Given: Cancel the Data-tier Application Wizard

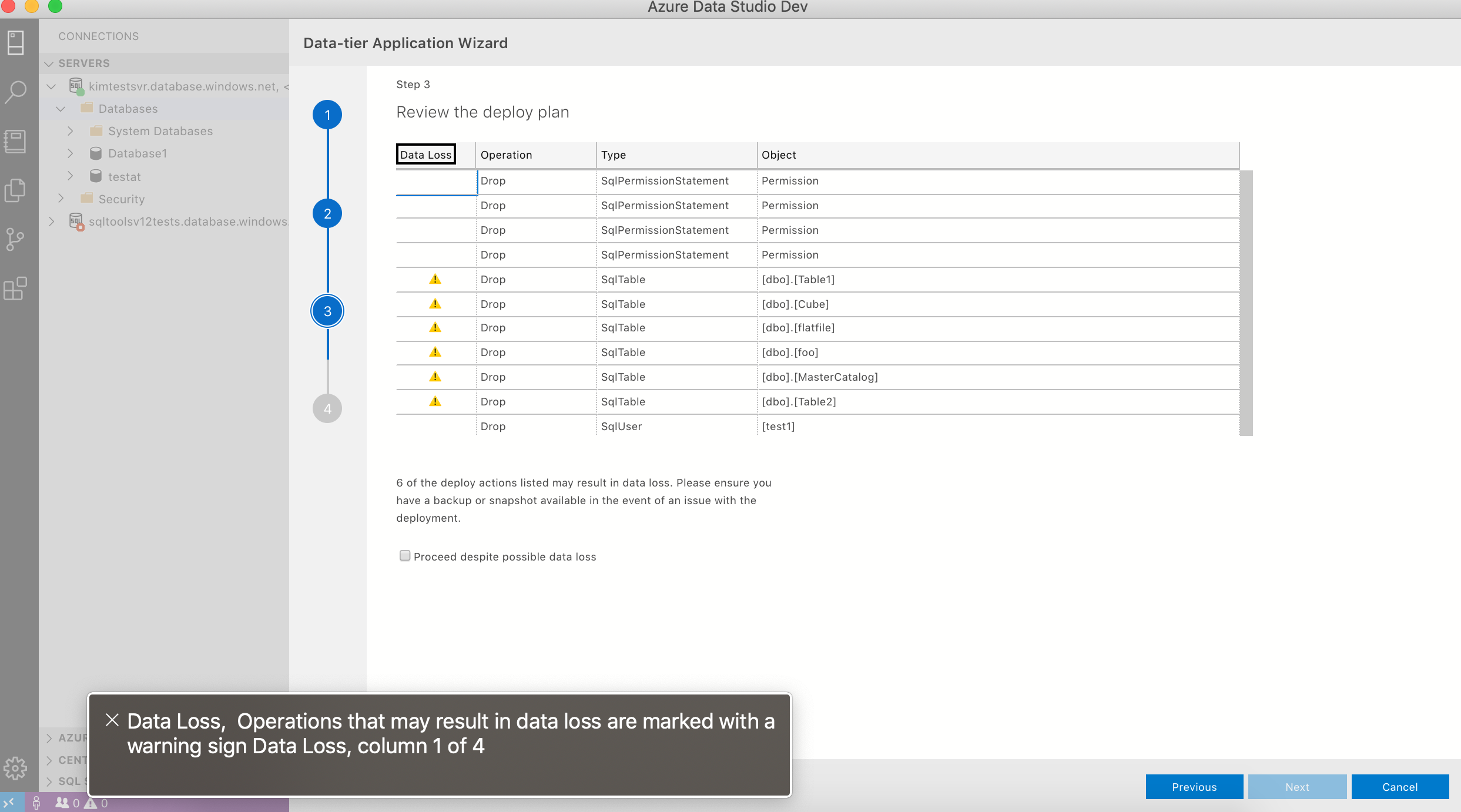Looking at the screenshot, I should [x=1400, y=787].
